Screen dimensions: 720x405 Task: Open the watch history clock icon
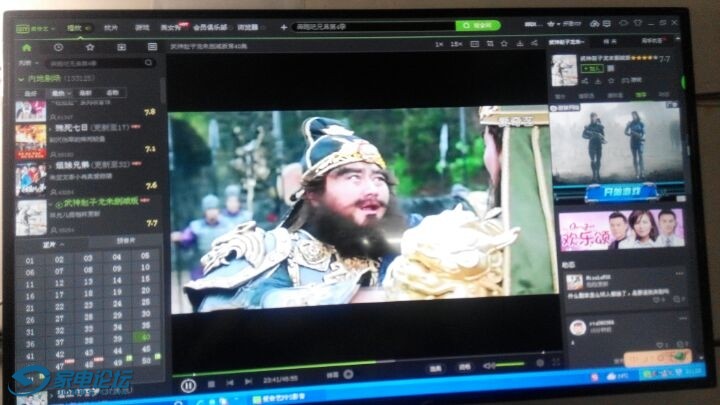point(58,47)
